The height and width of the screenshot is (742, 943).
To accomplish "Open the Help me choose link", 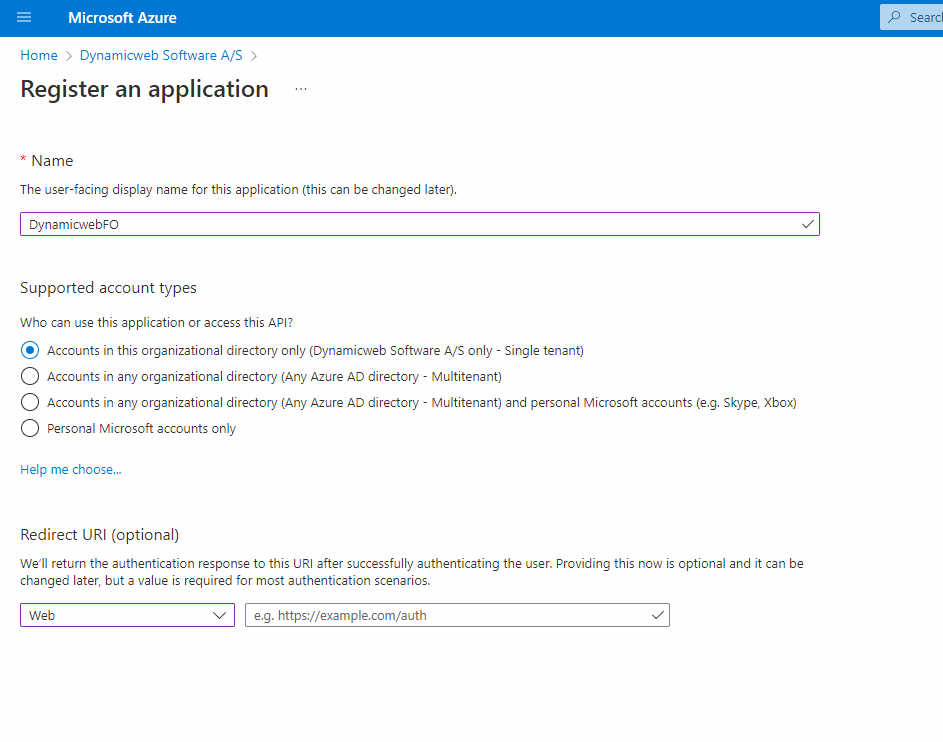I will pos(71,470).
